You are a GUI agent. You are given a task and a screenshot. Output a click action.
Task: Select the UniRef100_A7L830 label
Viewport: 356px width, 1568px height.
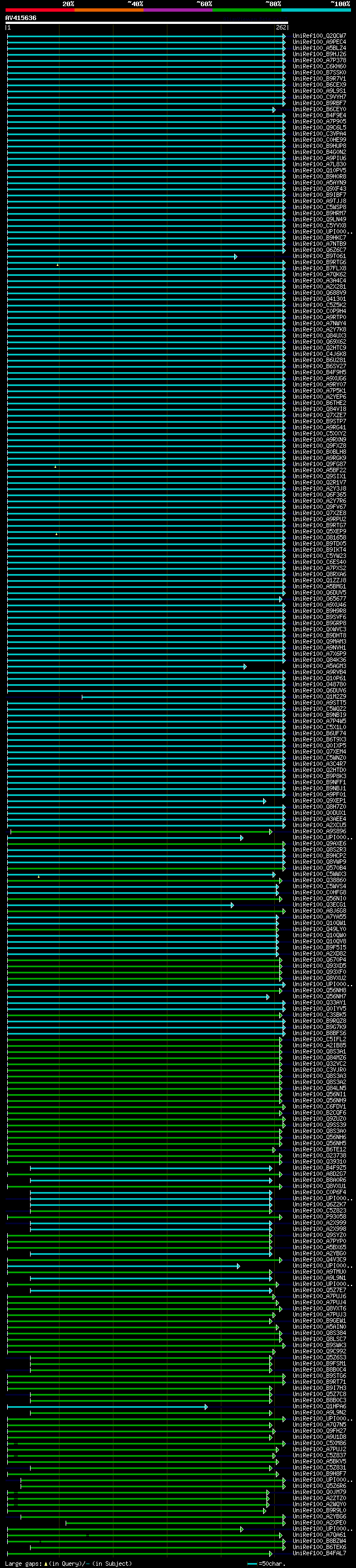click(319, 164)
